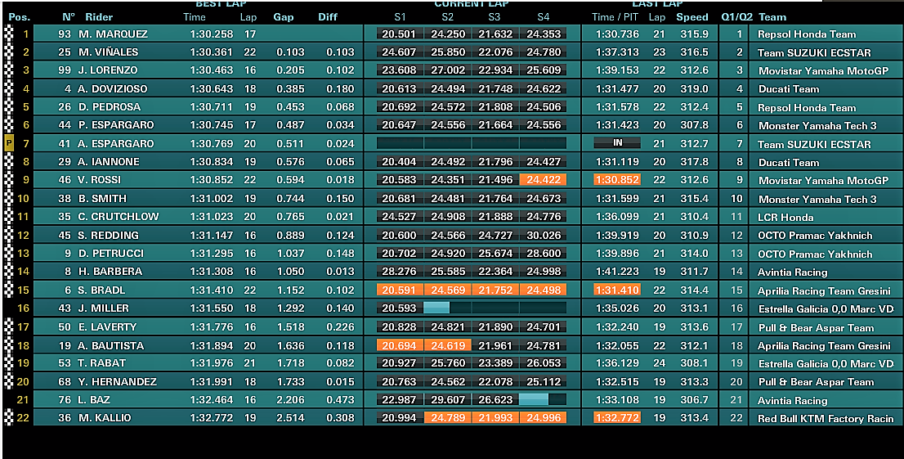This screenshot has height=459, width=904.
Task: Click the Repsol Honda Team entry for Marquez
Action: (807, 34)
